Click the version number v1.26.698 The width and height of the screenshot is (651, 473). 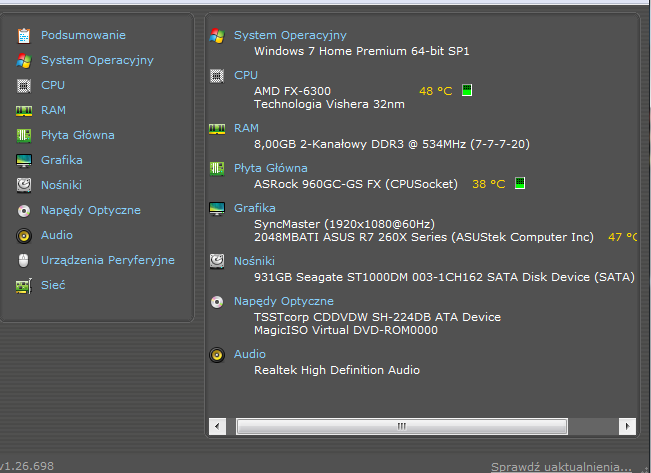coord(27,466)
